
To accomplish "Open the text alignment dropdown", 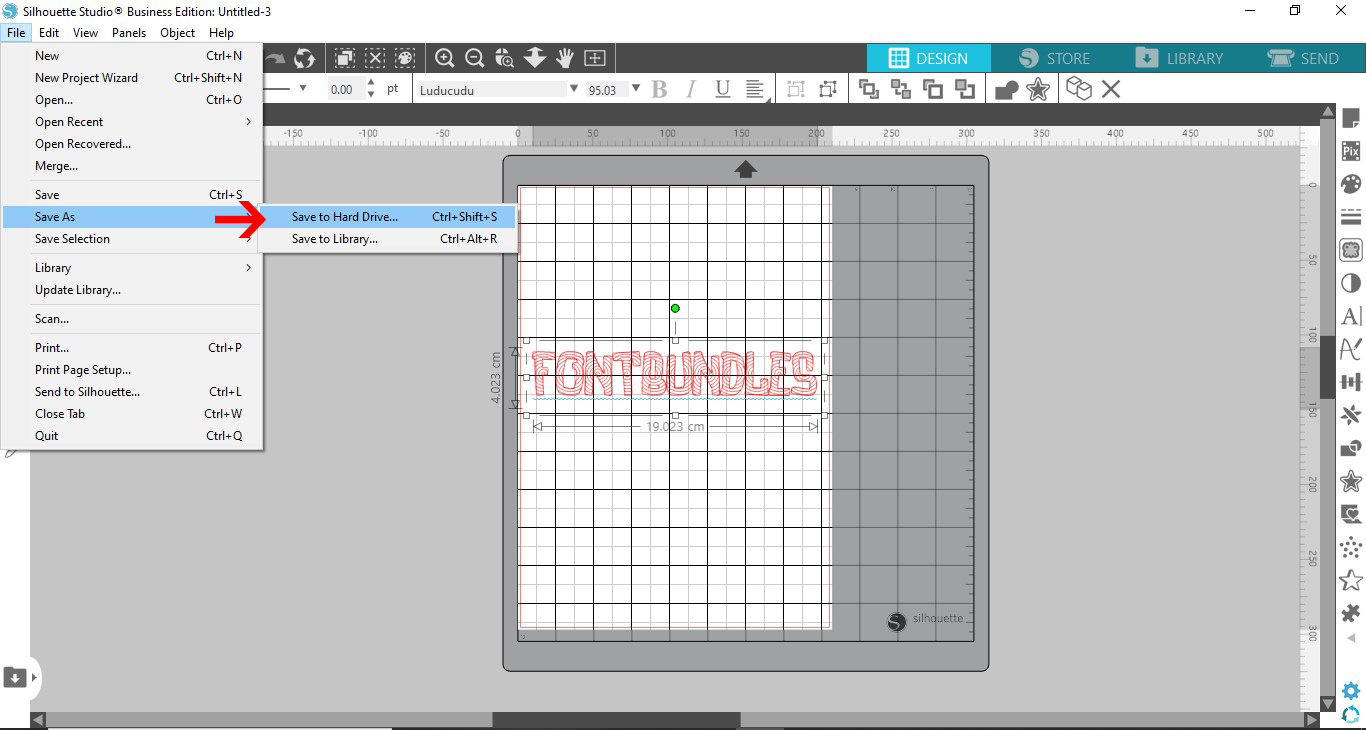I will point(756,90).
